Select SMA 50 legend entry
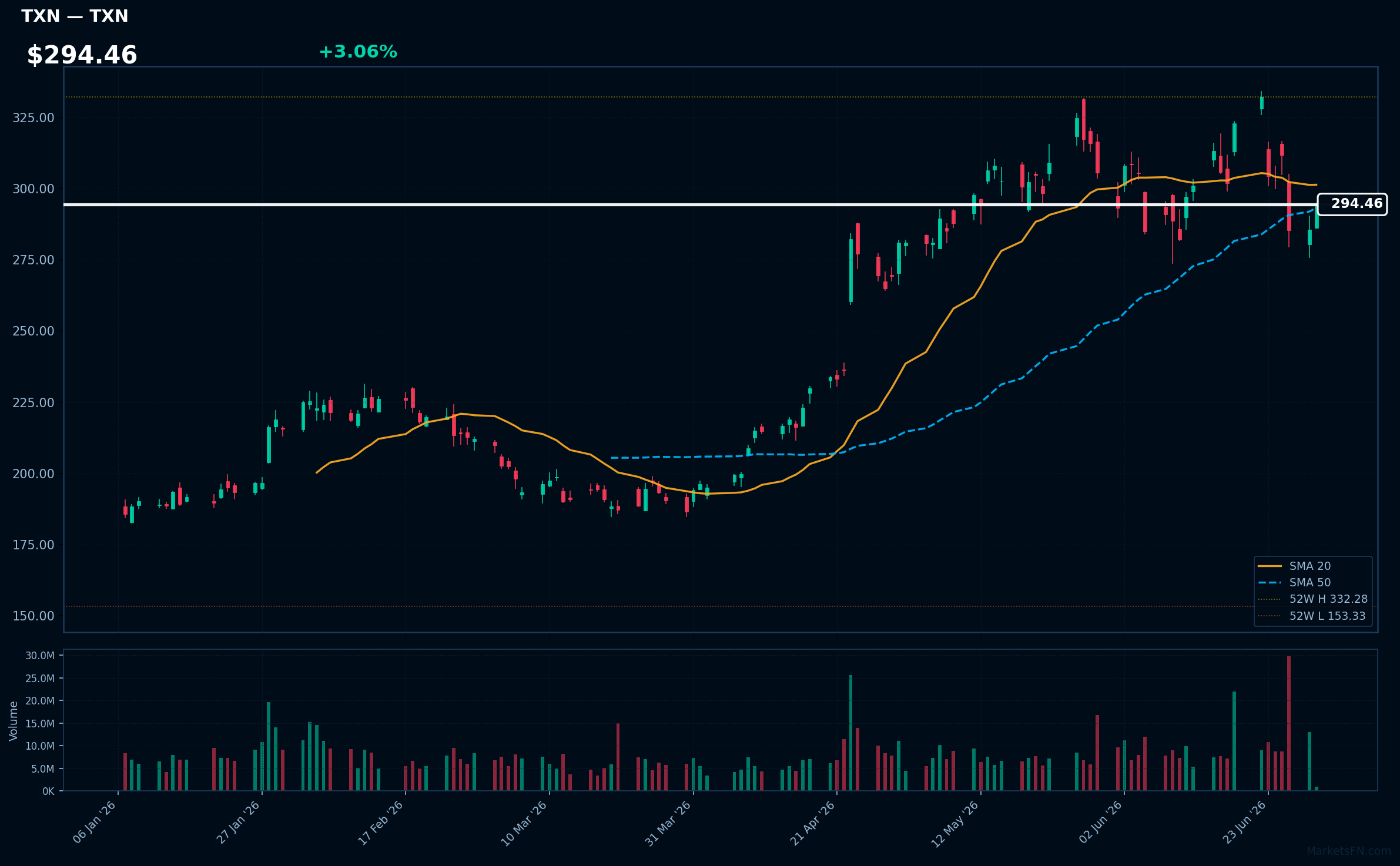1400x866 pixels. pos(1310,582)
